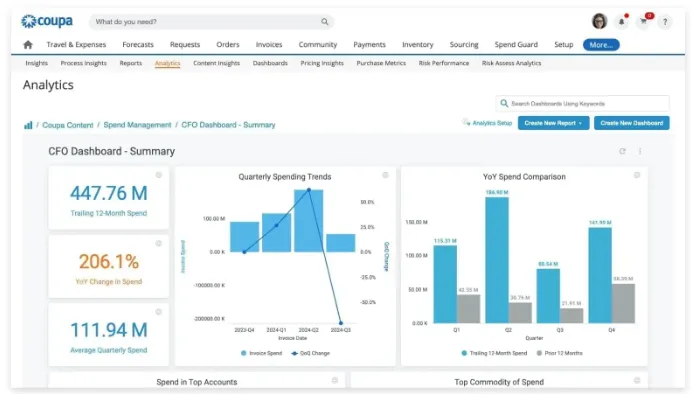Open Coupa Content breadcrumb link

(68, 125)
